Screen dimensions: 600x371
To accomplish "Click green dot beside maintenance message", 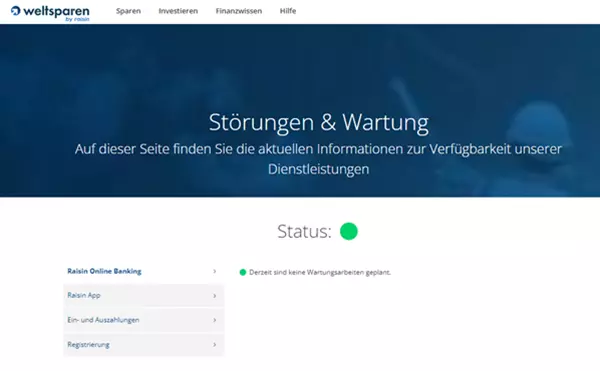I will click(x=243, y=272).
